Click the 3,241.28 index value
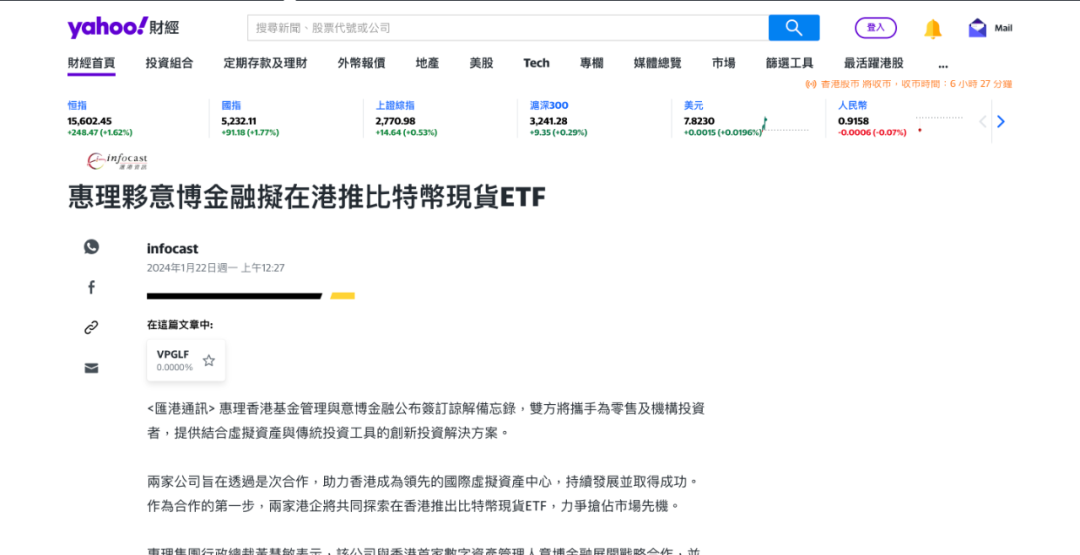The height and width of the screenshot is (555, 1080). click(x=548, y=121)
